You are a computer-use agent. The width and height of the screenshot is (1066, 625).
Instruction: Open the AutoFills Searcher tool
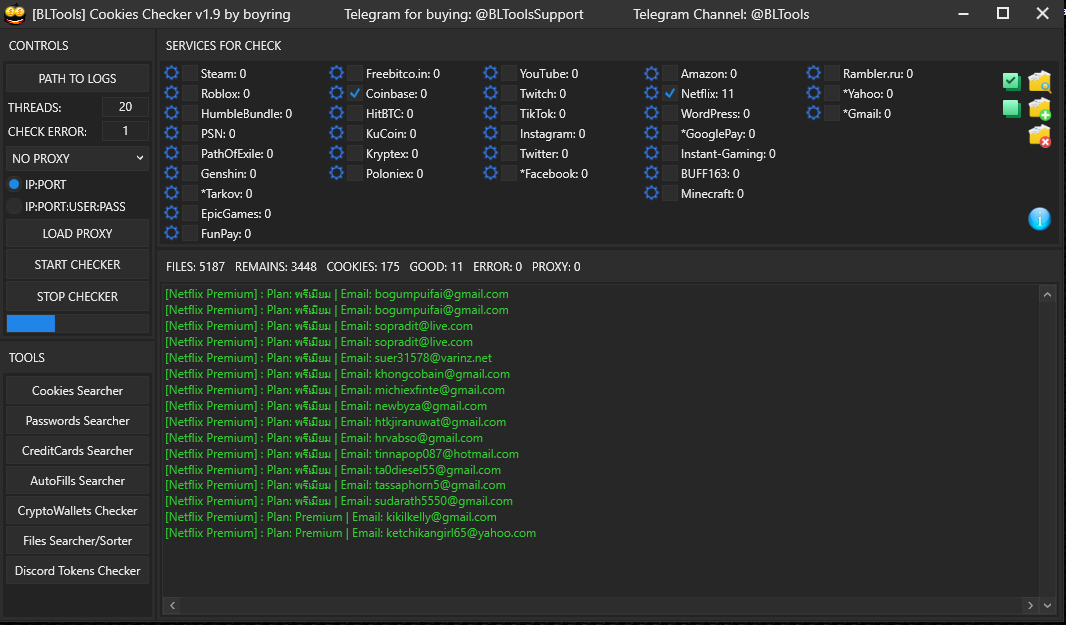(78, 480)
